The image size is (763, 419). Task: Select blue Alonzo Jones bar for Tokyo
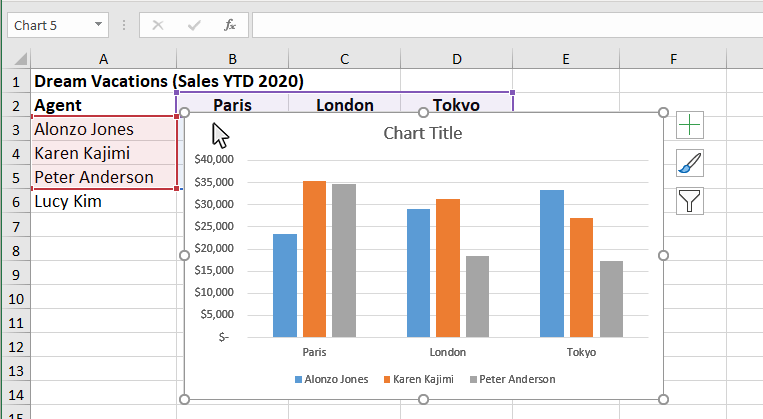click(x=552, y=264)
